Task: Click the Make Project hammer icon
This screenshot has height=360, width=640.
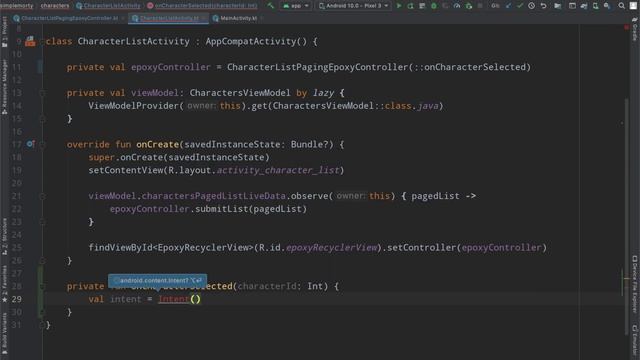Action: click(x=271, y=6)
